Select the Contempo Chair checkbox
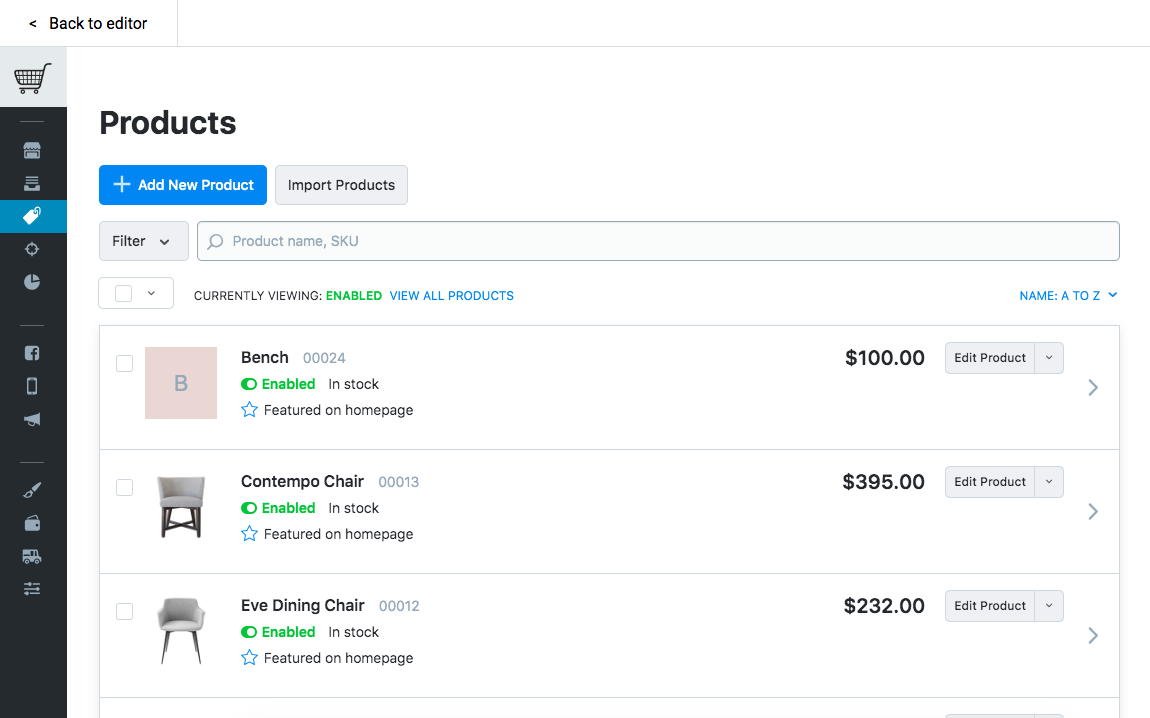 (x=124, y=488)
